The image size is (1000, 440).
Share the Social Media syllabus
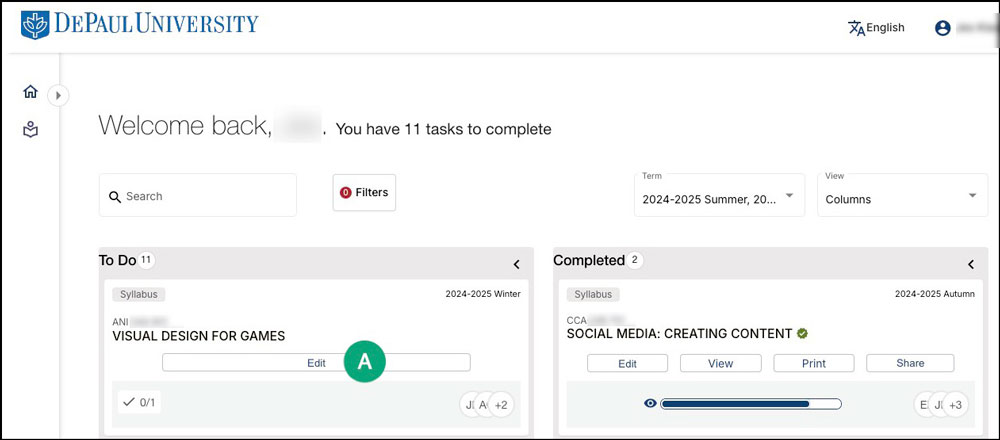point(910,363)
